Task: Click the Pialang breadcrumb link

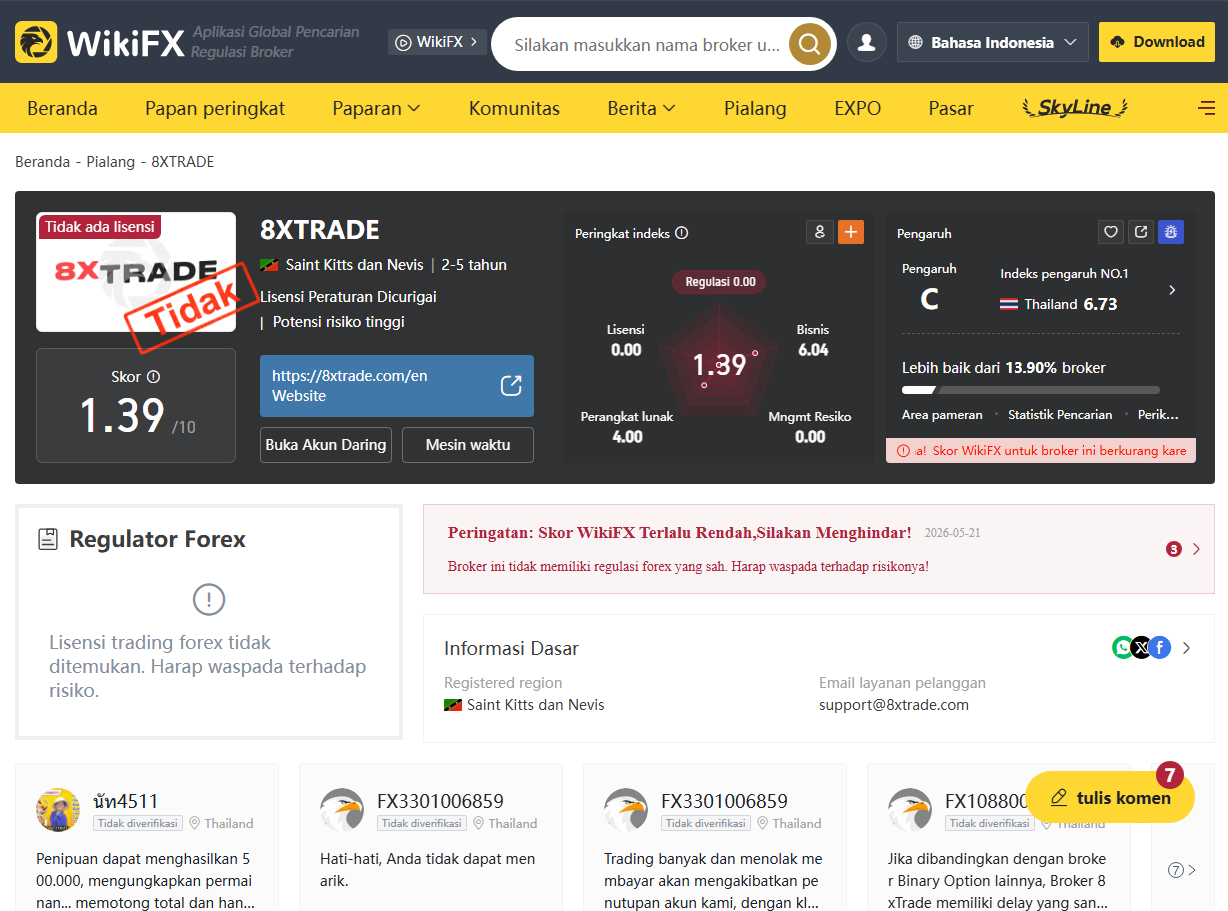Action: point(111,161)
